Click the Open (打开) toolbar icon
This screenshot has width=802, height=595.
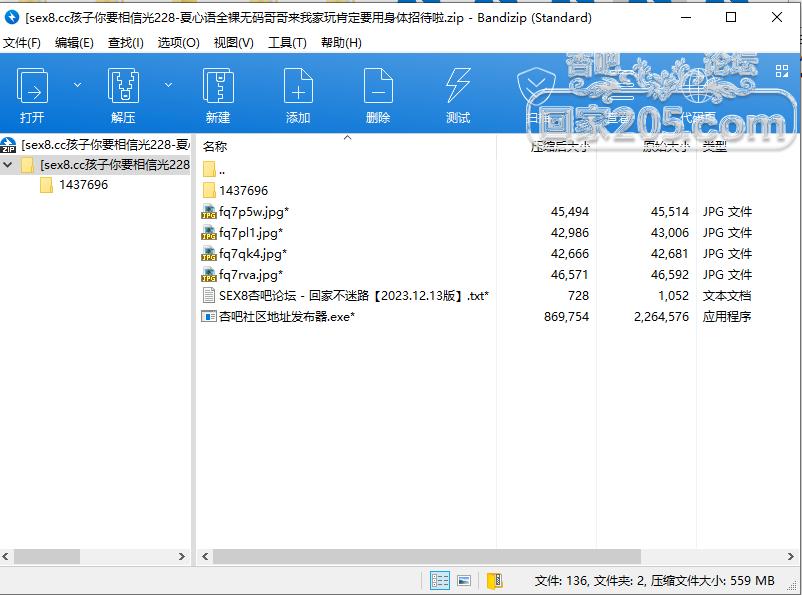coord(32,86)
